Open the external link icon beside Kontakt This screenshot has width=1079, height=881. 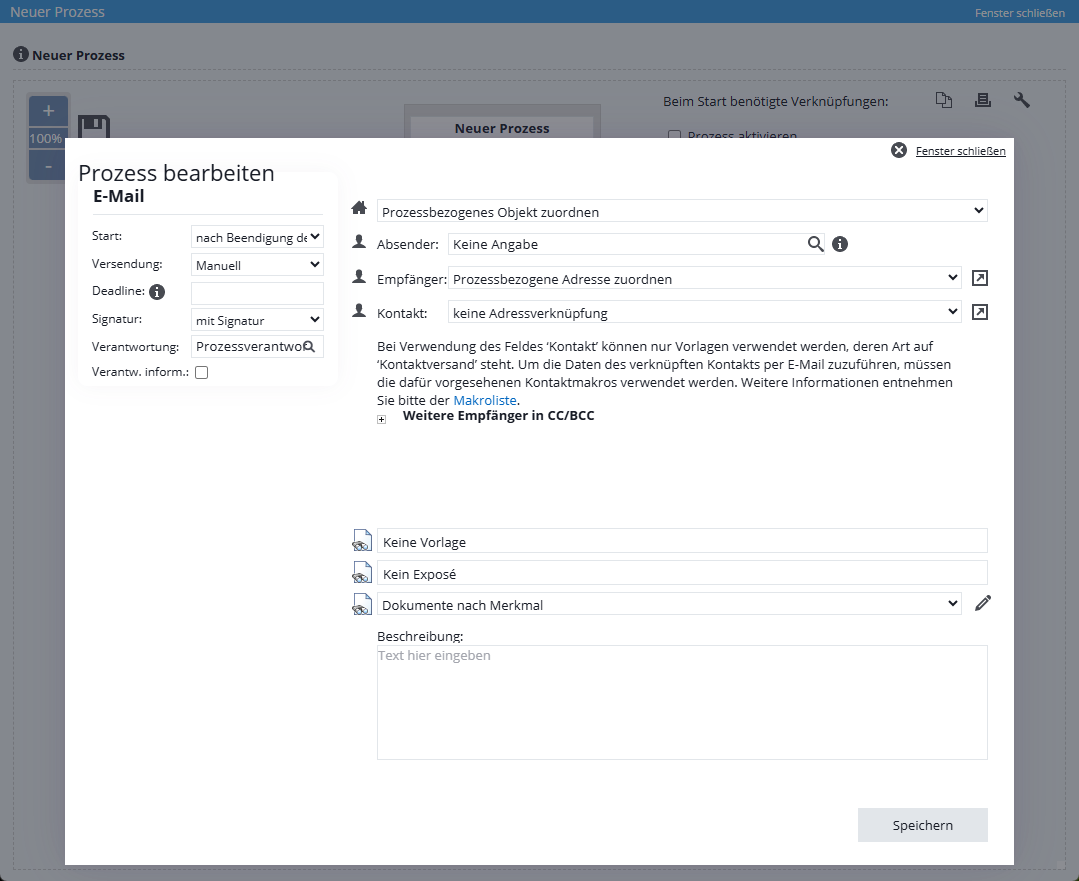pyautogui.click(x=980, y=313)
